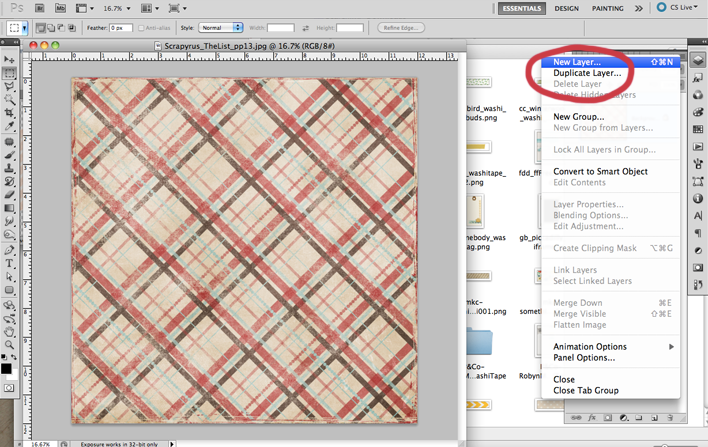This screenshot has width=708, height=447.
Task: Swap the Width and Height values
Action: (x=306, y=28)
